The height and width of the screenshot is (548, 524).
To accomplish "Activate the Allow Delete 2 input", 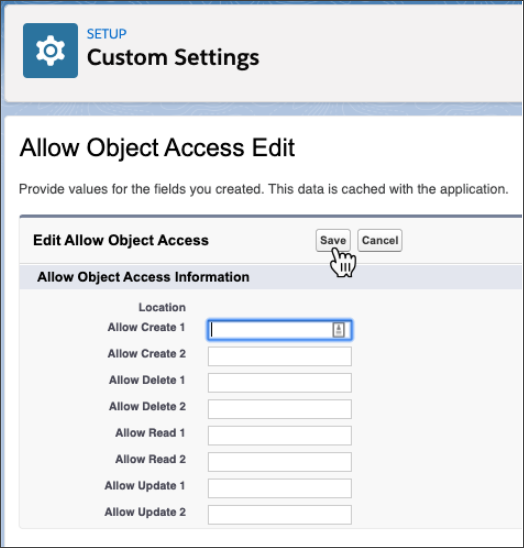I will tap(280, 409).
